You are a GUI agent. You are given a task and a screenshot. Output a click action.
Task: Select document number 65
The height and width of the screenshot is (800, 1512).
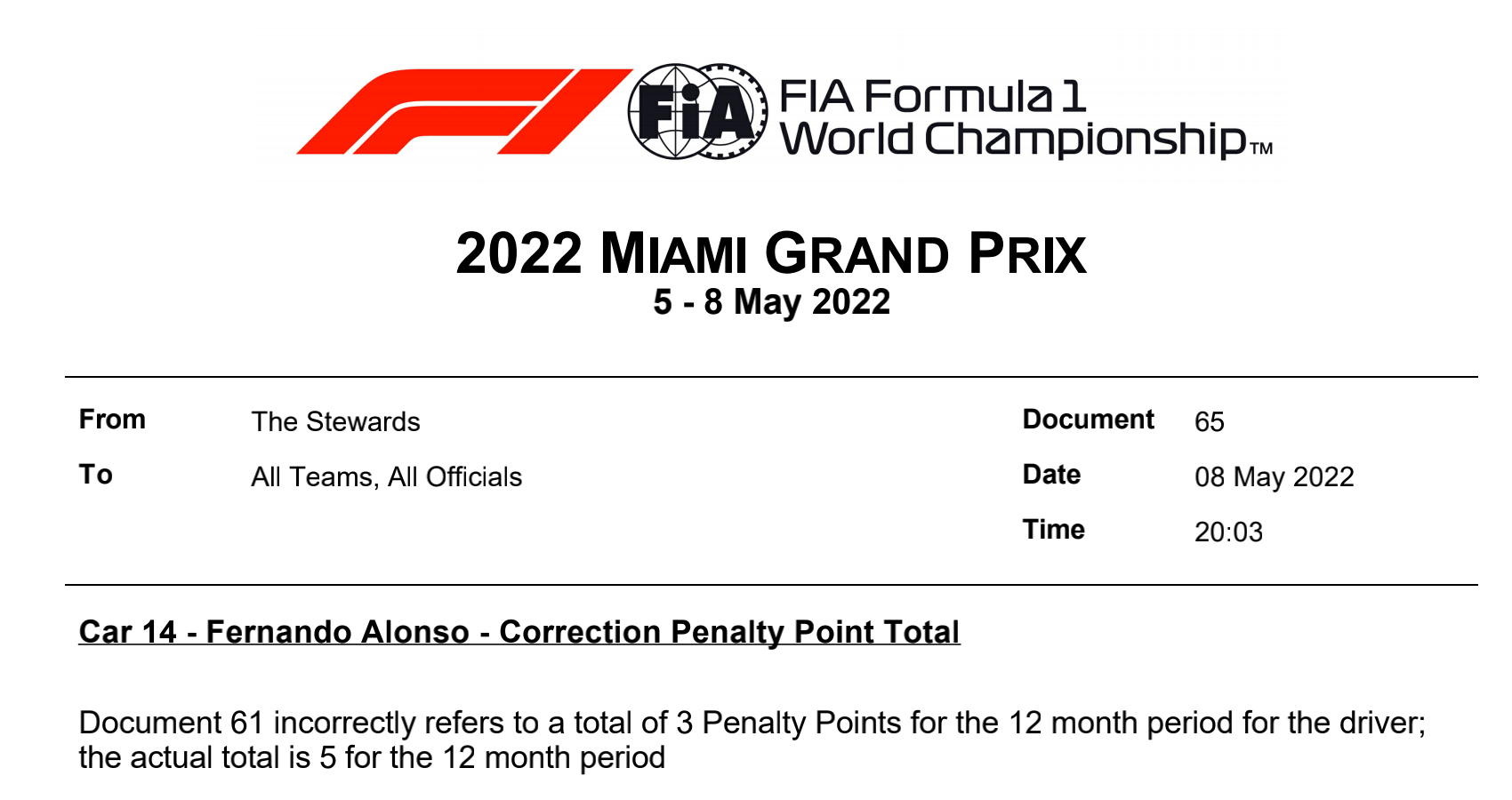(1209, 421)
